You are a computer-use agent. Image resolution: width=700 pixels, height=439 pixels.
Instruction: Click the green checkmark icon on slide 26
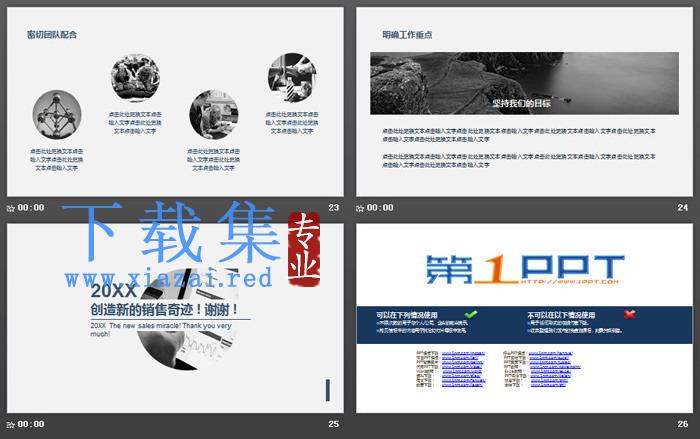click(471, 314)
